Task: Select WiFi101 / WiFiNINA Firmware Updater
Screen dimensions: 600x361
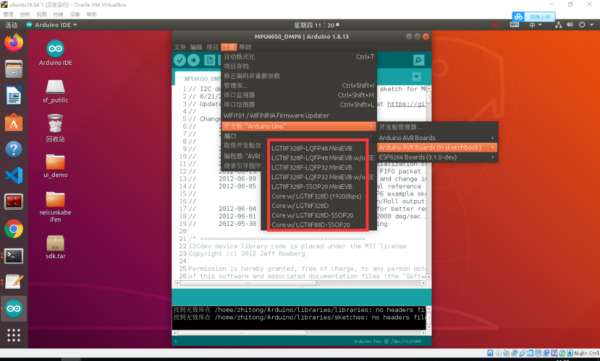Action: click(x=299, y=115)
